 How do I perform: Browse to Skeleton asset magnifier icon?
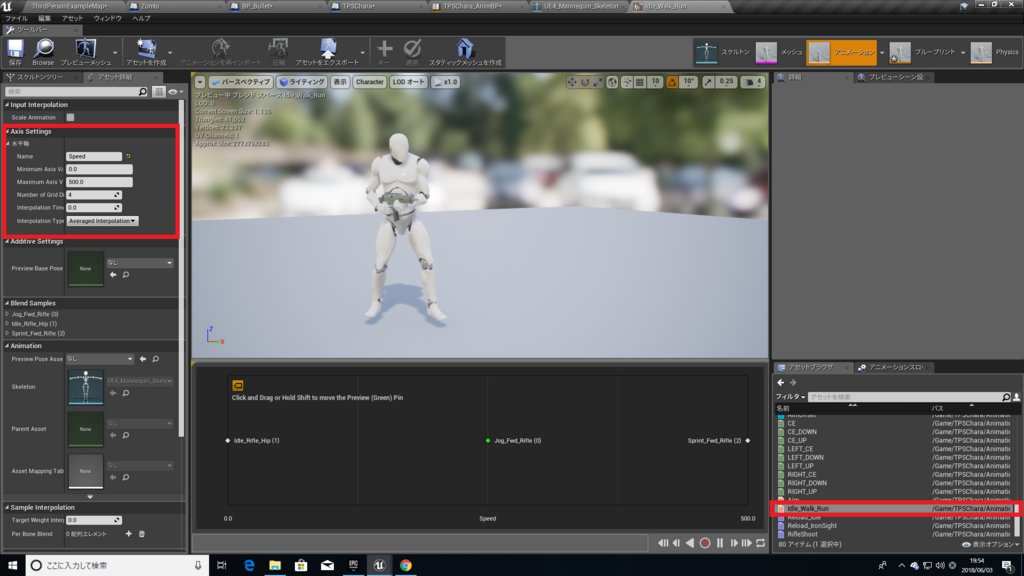[125, 393]
